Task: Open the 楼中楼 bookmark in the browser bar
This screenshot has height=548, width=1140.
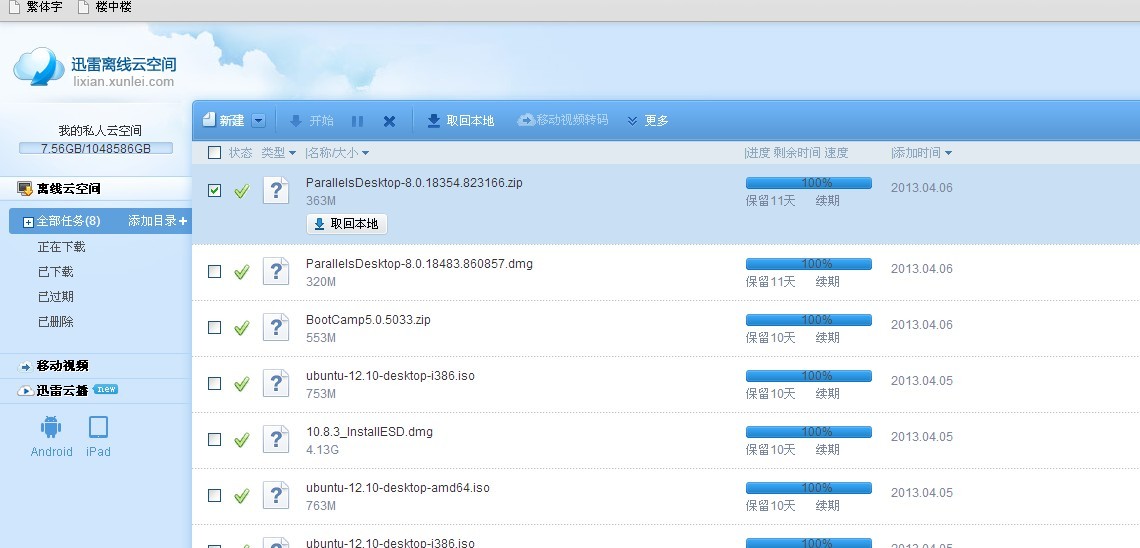Action: 104,7
